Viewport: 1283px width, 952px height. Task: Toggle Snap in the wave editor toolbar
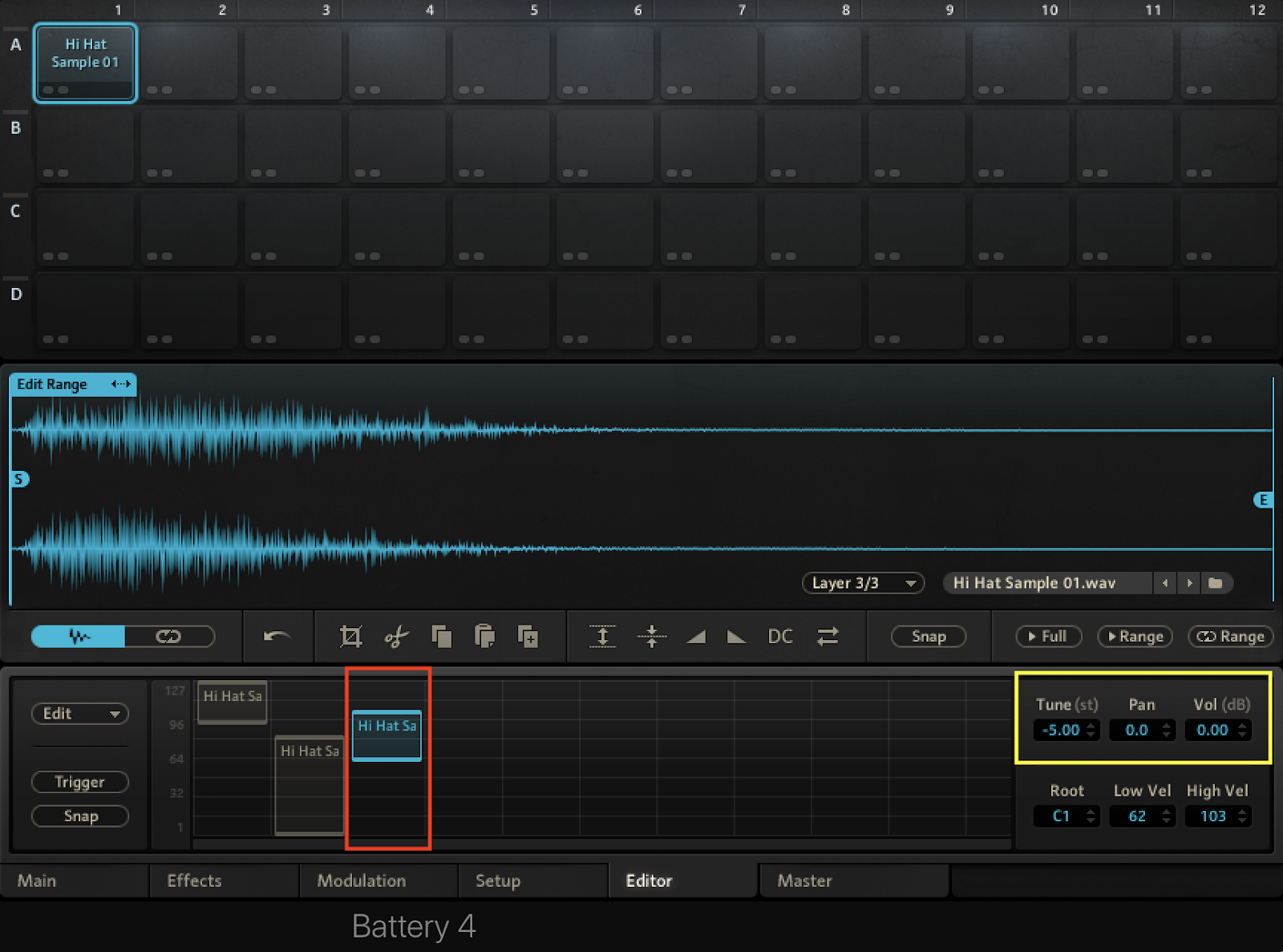[929, 636]
